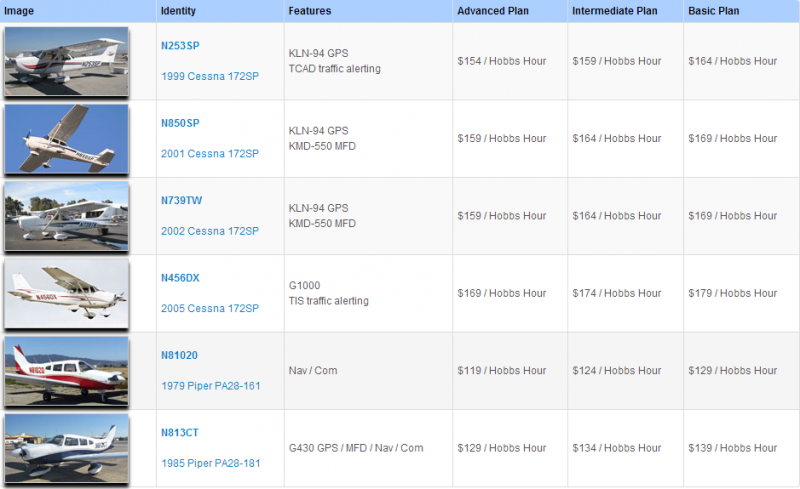Click N253SP's $164 Basic Plan price
The image size is (800, 489).
(x=732, y=61)
